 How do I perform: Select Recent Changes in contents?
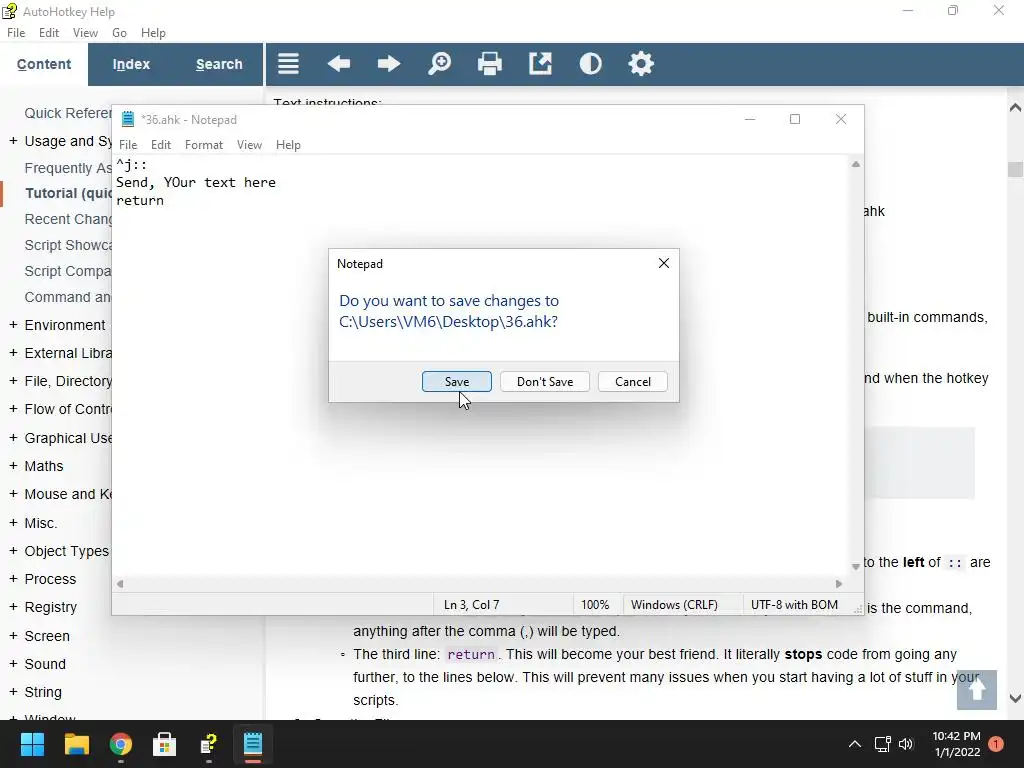pyautogui.click(x=68, y=219)
